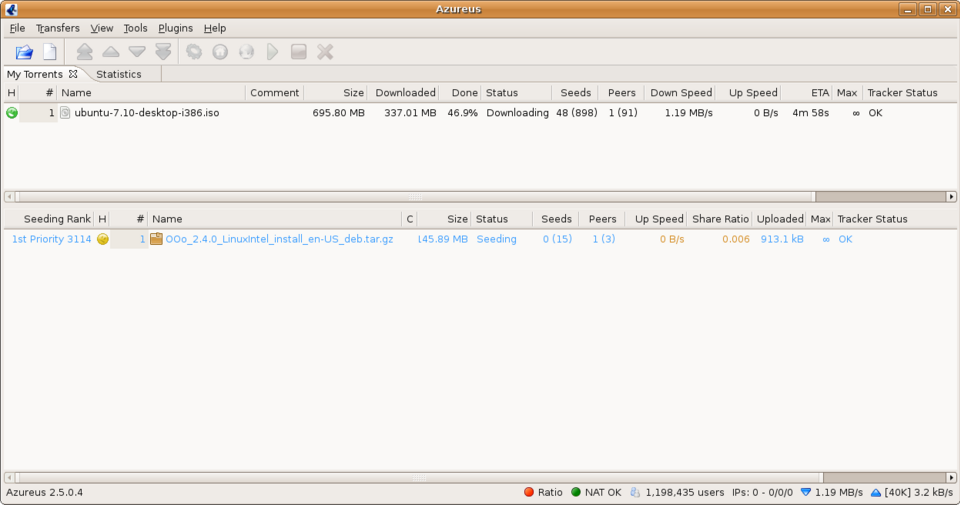960x505 pixels.
Task: Click the Move Up triangle icon
Action: point(111,52)
